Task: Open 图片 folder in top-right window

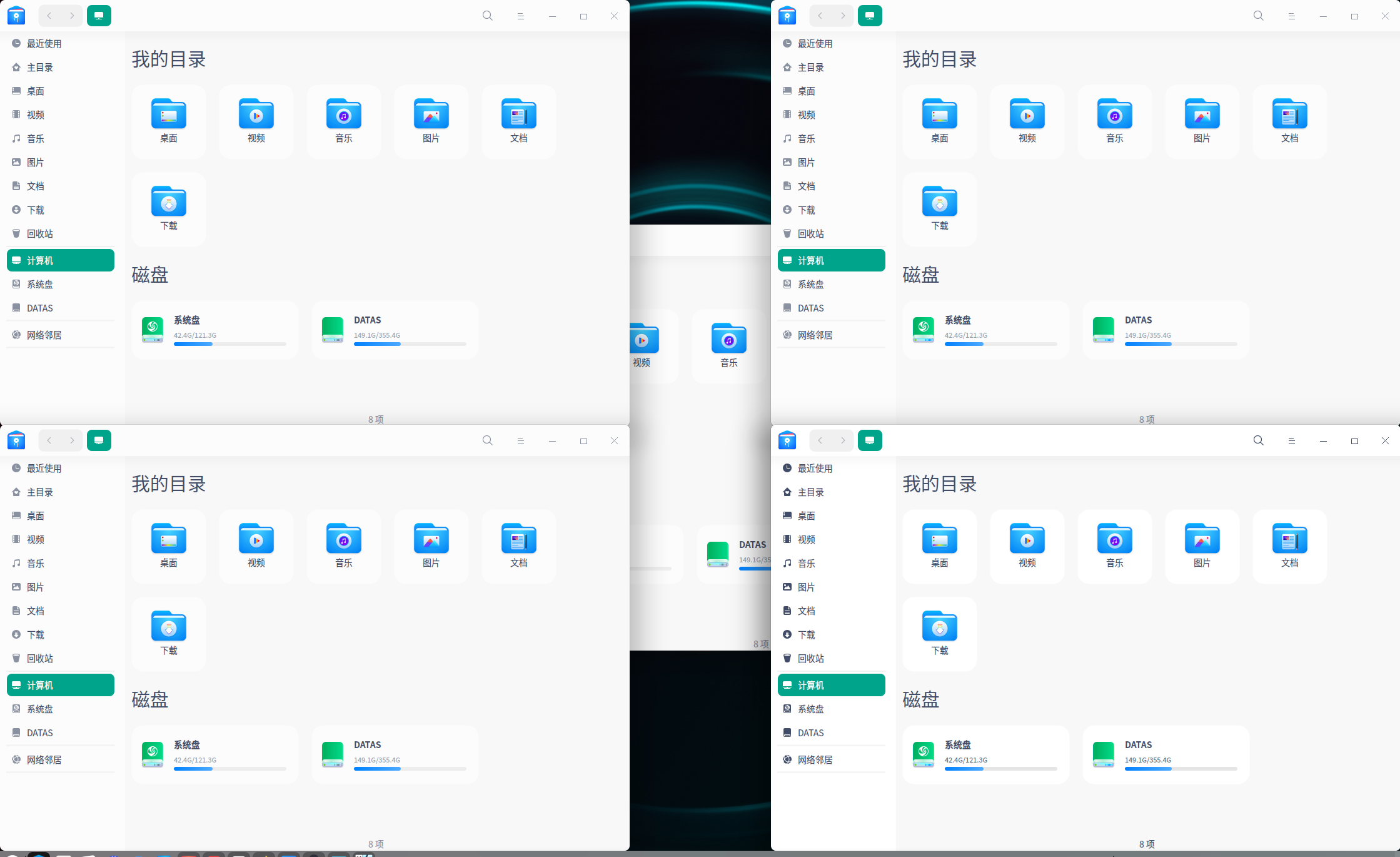Action: point(1202,121)
